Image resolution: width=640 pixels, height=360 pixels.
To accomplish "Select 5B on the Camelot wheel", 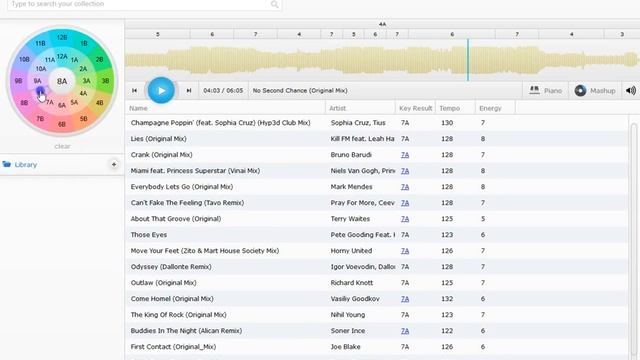I will [84, 119].
